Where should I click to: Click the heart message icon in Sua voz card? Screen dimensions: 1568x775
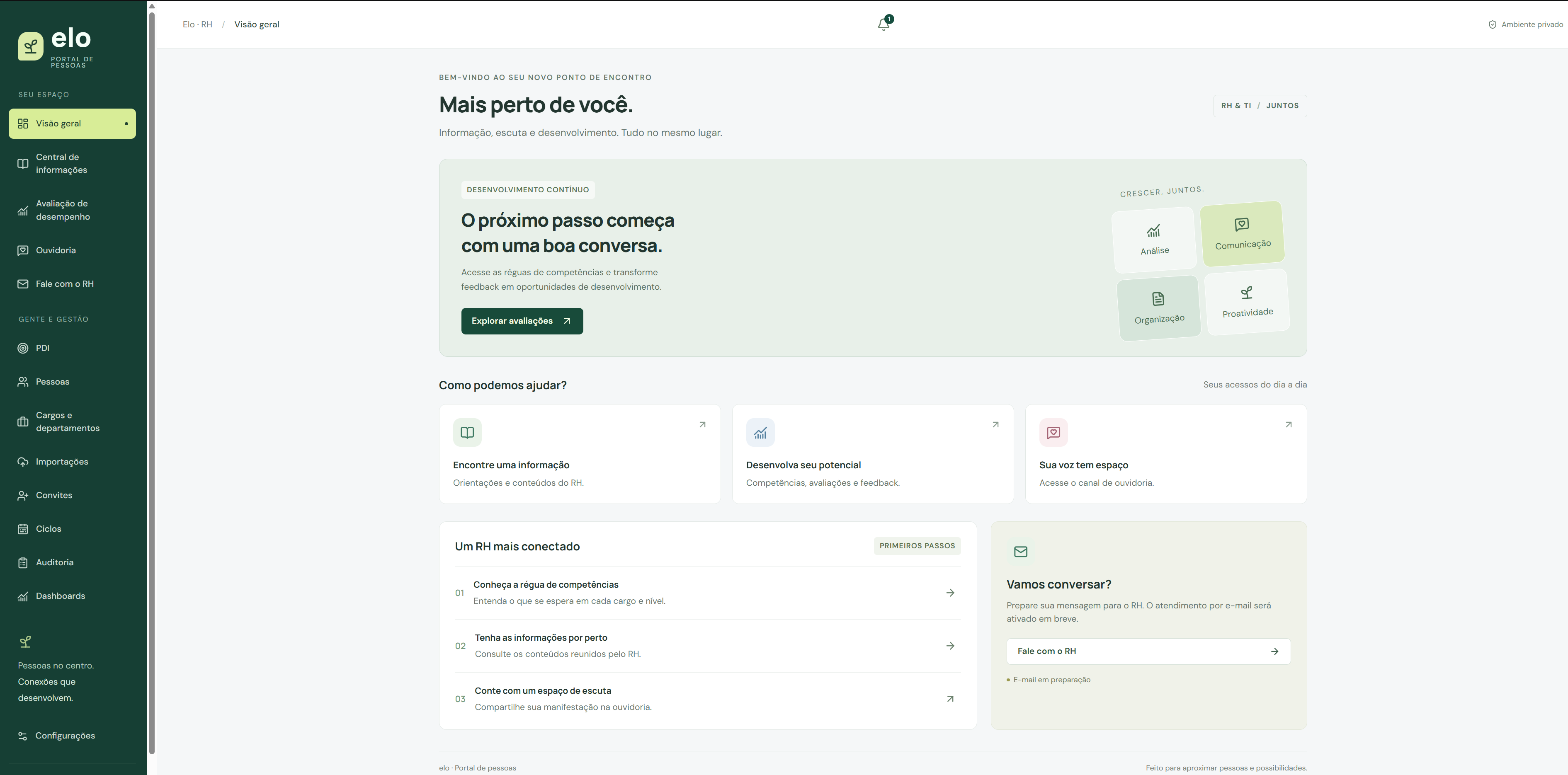[1053, 433]
